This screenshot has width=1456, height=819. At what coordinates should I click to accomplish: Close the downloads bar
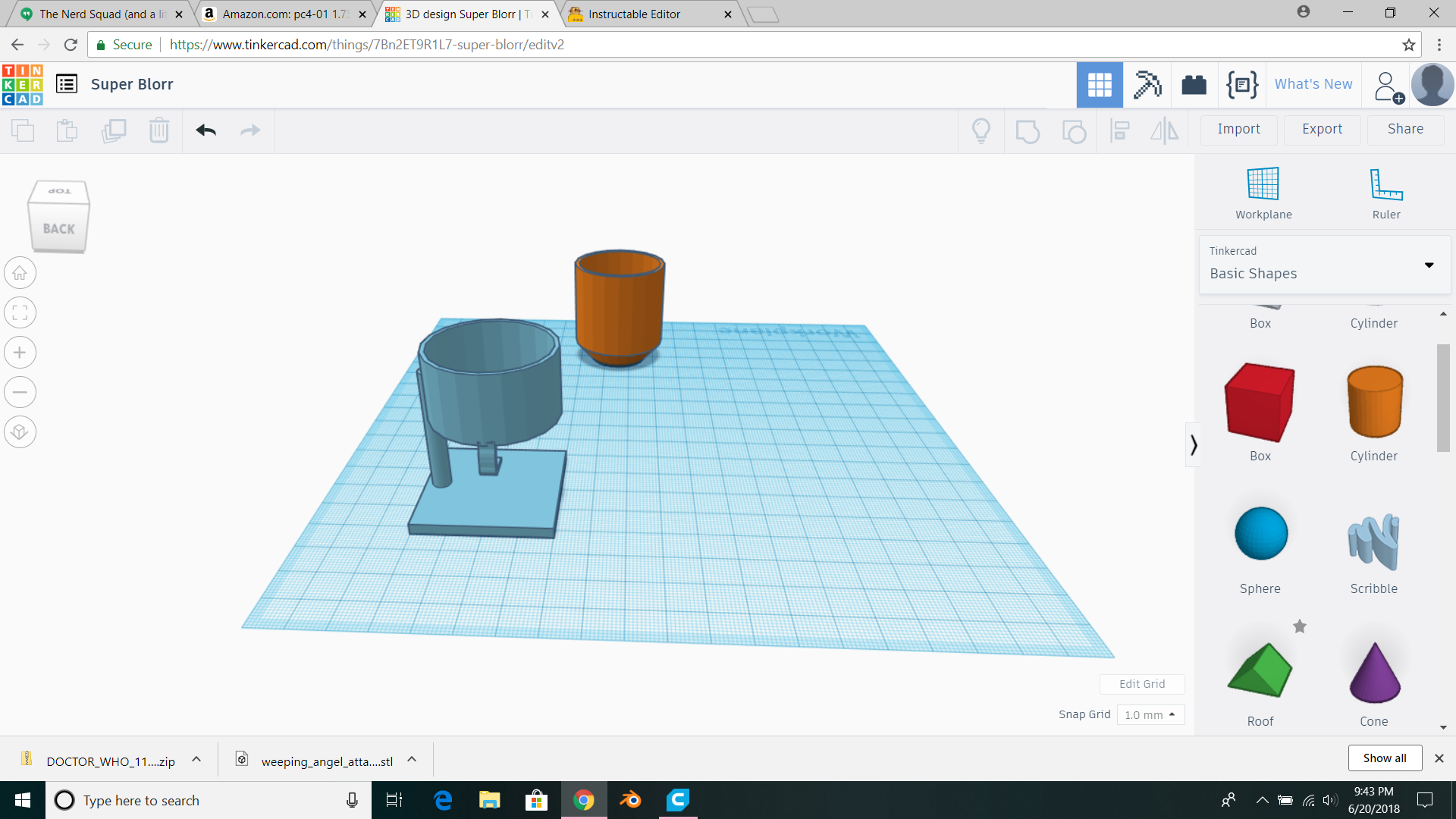coord(1439,758)
